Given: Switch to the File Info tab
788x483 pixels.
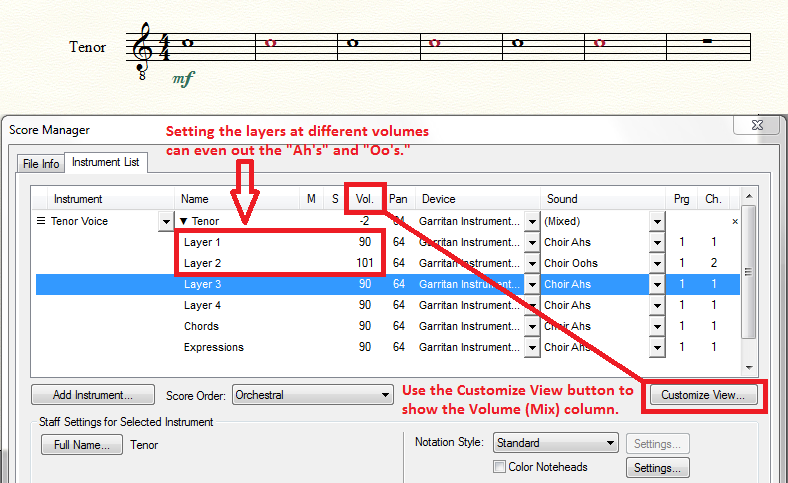Looking at the screenshot, I should point(41,163).
